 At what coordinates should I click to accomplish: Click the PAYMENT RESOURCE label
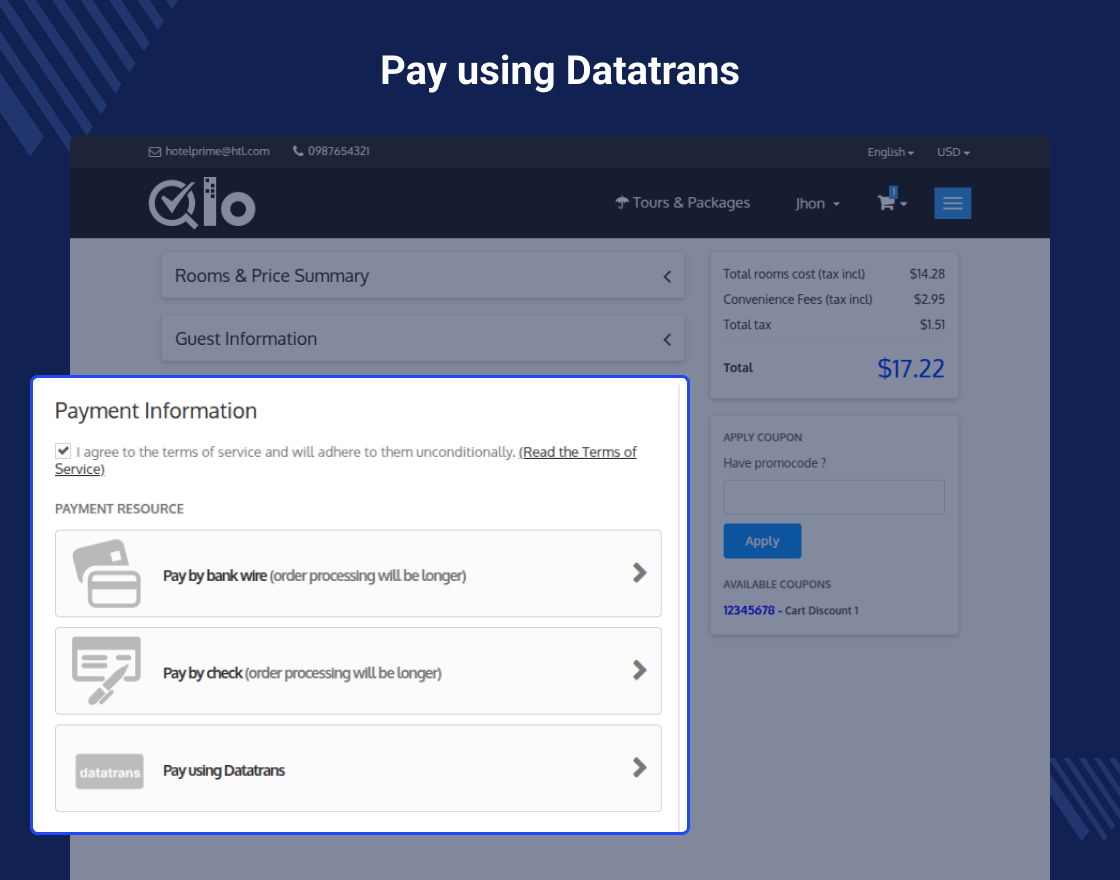tap(119, 509)
